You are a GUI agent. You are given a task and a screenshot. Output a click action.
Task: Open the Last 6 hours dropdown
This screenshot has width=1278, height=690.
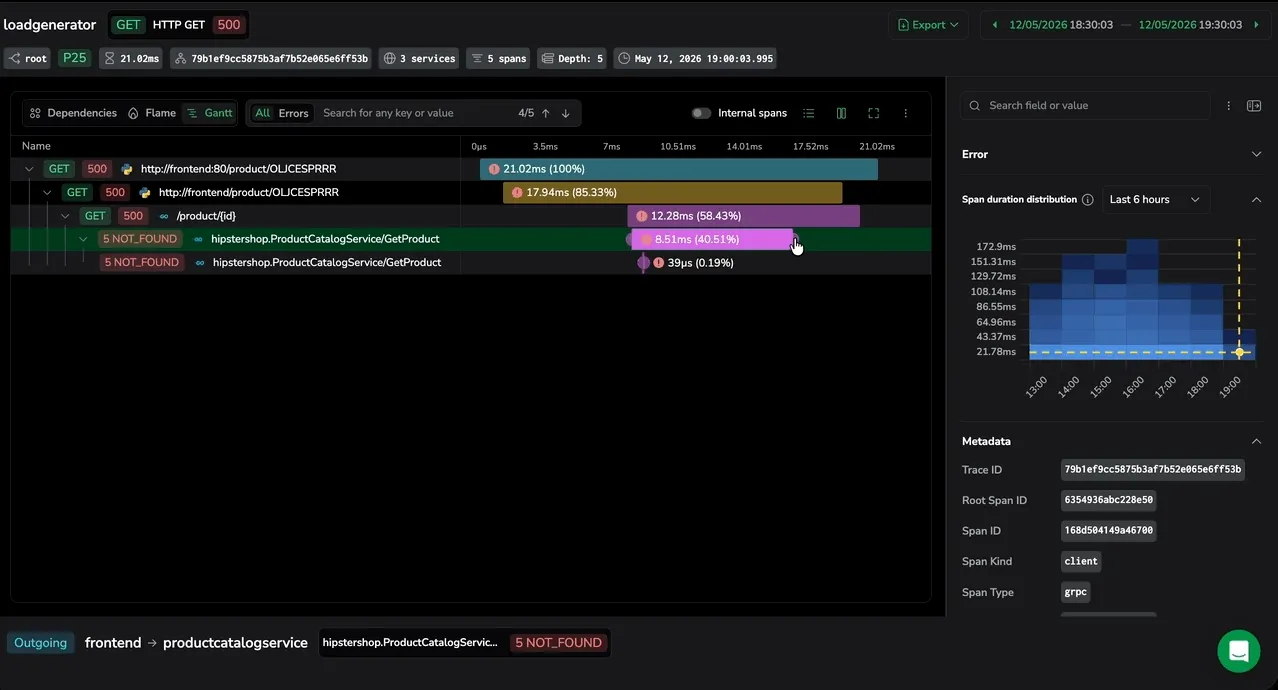click(1155, 199)
